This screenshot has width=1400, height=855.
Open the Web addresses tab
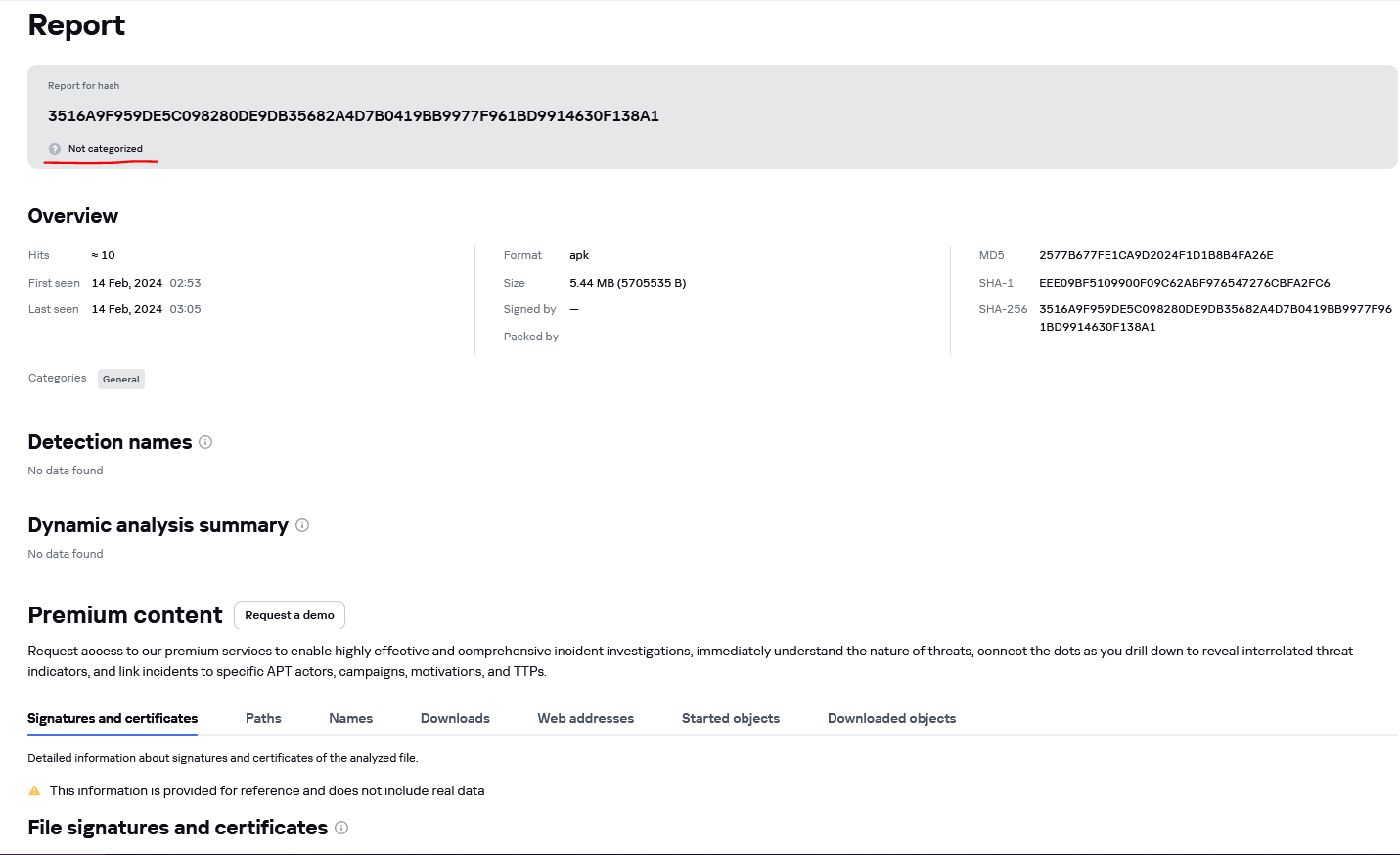pyautogui.click(x=586, y=718)
